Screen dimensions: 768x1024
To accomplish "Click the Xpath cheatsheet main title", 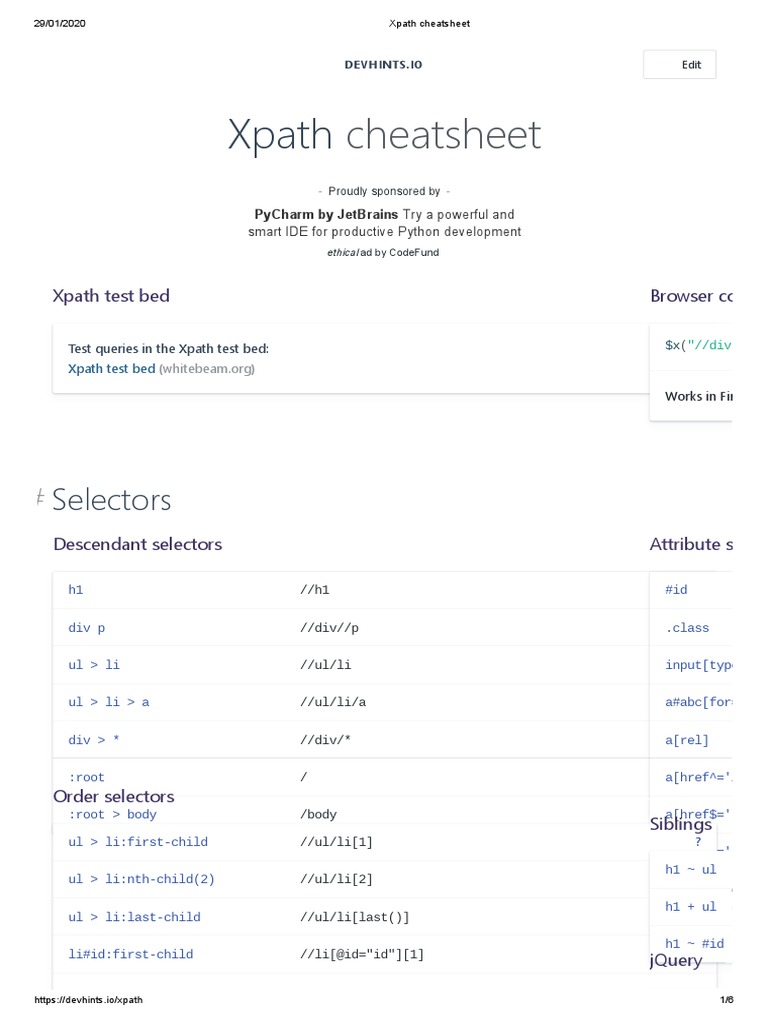I will pos(384,135).
